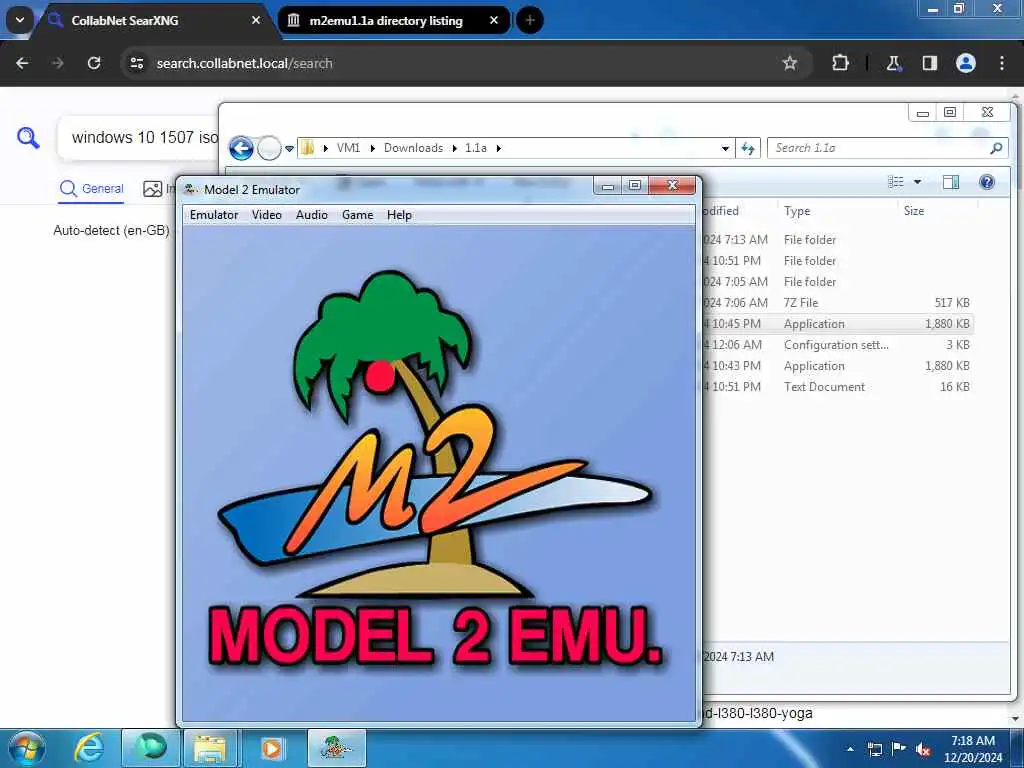Open the browser profile avatar

point(966,63)
